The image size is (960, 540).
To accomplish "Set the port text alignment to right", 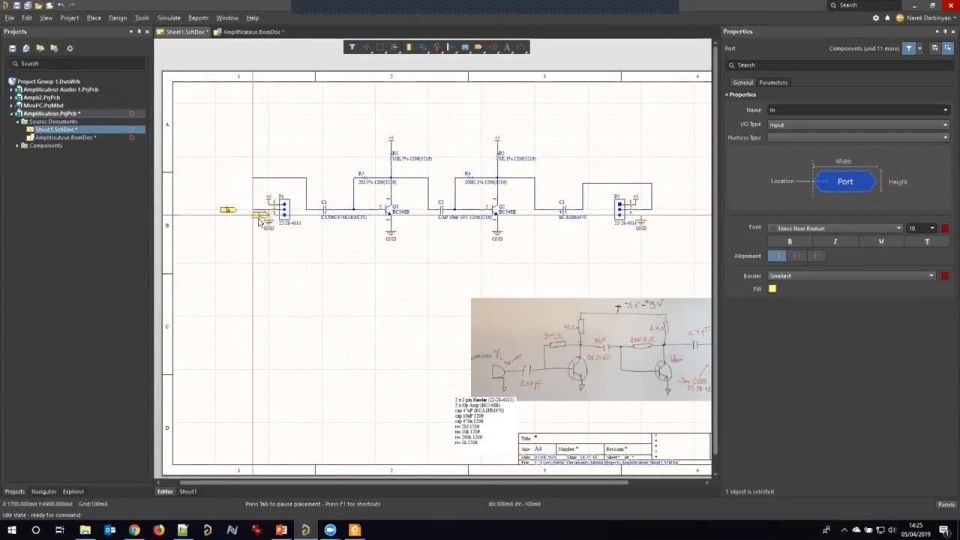I will tap(816, 256).
